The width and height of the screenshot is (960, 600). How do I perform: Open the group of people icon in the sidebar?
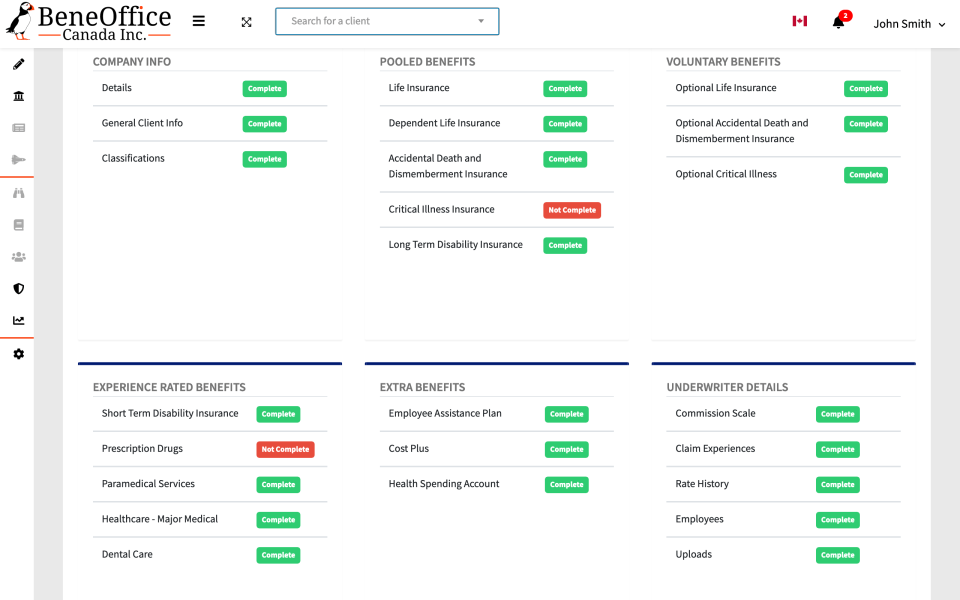tap(17, 256)
